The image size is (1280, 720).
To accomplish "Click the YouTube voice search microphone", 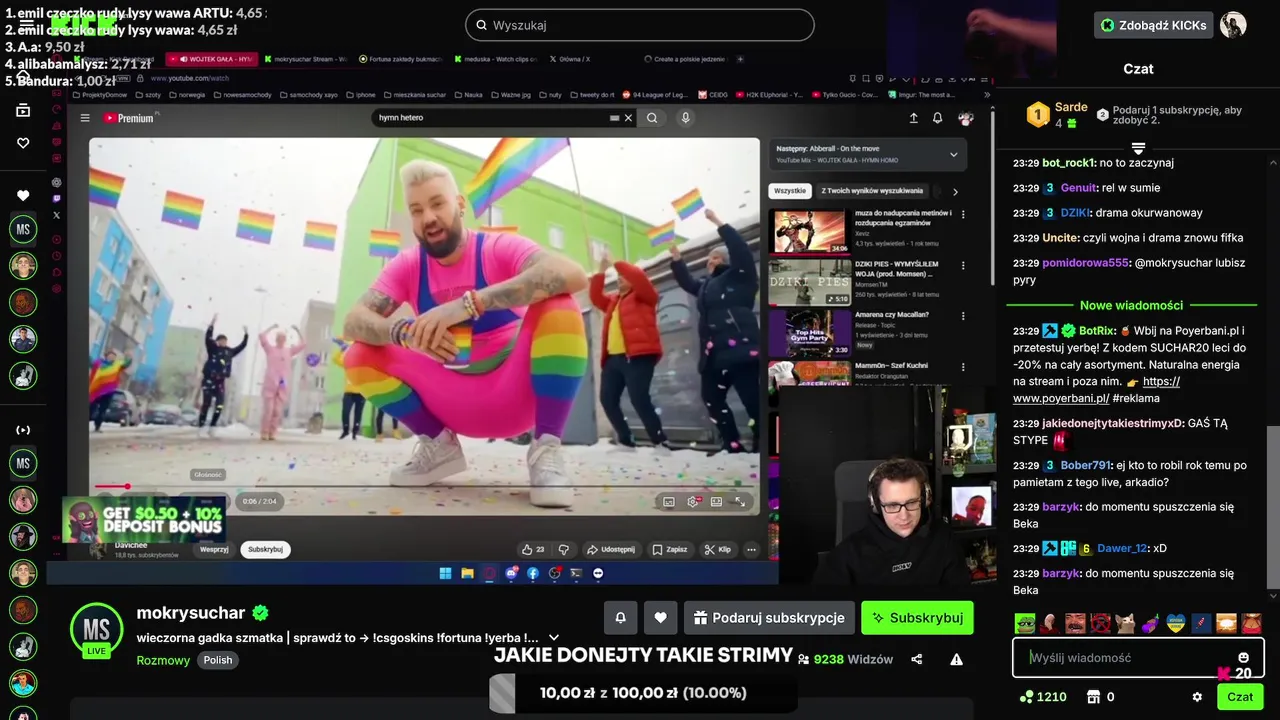I will pyautogui.click(x=685, y=118).
